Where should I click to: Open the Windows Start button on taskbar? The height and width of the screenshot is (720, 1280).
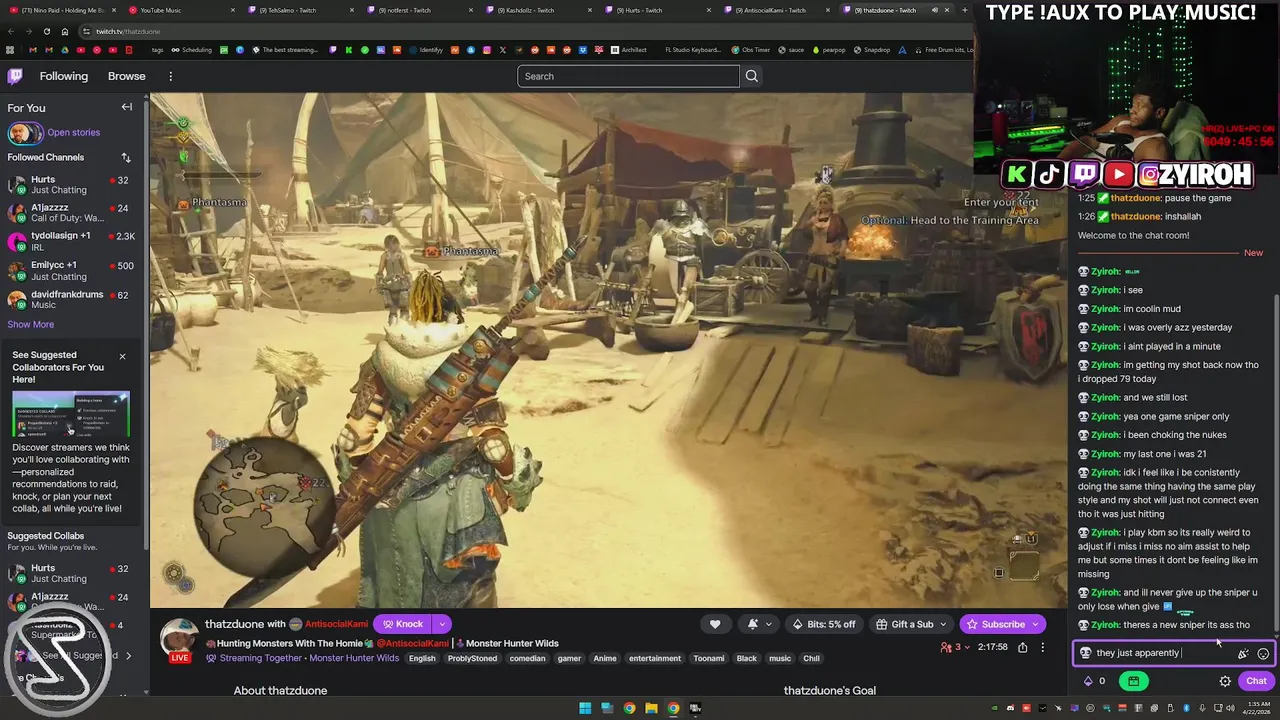pyautogui.click(x=585, y=708)
